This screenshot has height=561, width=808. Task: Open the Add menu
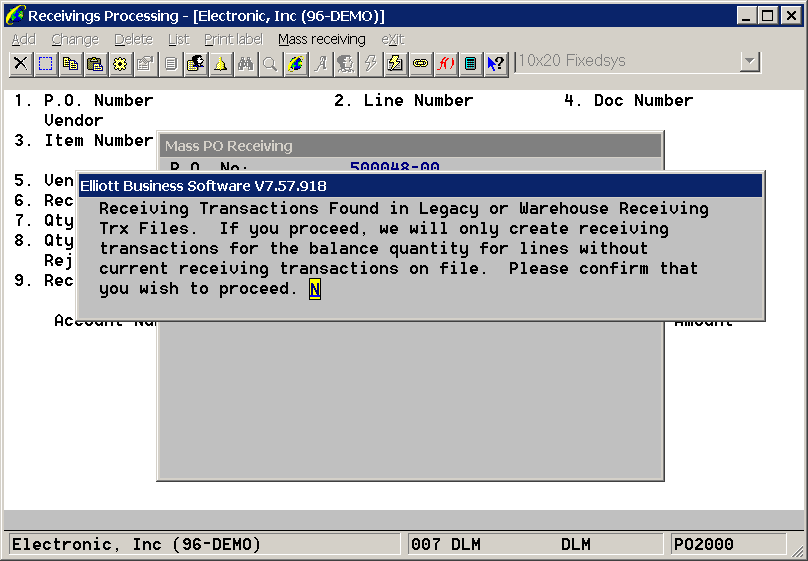point(24,39)
